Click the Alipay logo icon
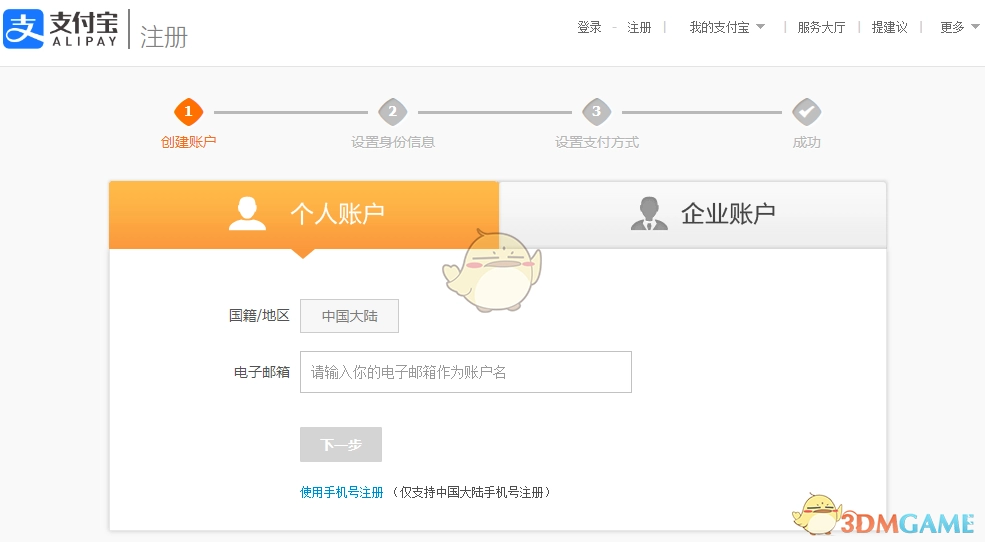Viewport: 985px width, 542px height. (24, 29)
